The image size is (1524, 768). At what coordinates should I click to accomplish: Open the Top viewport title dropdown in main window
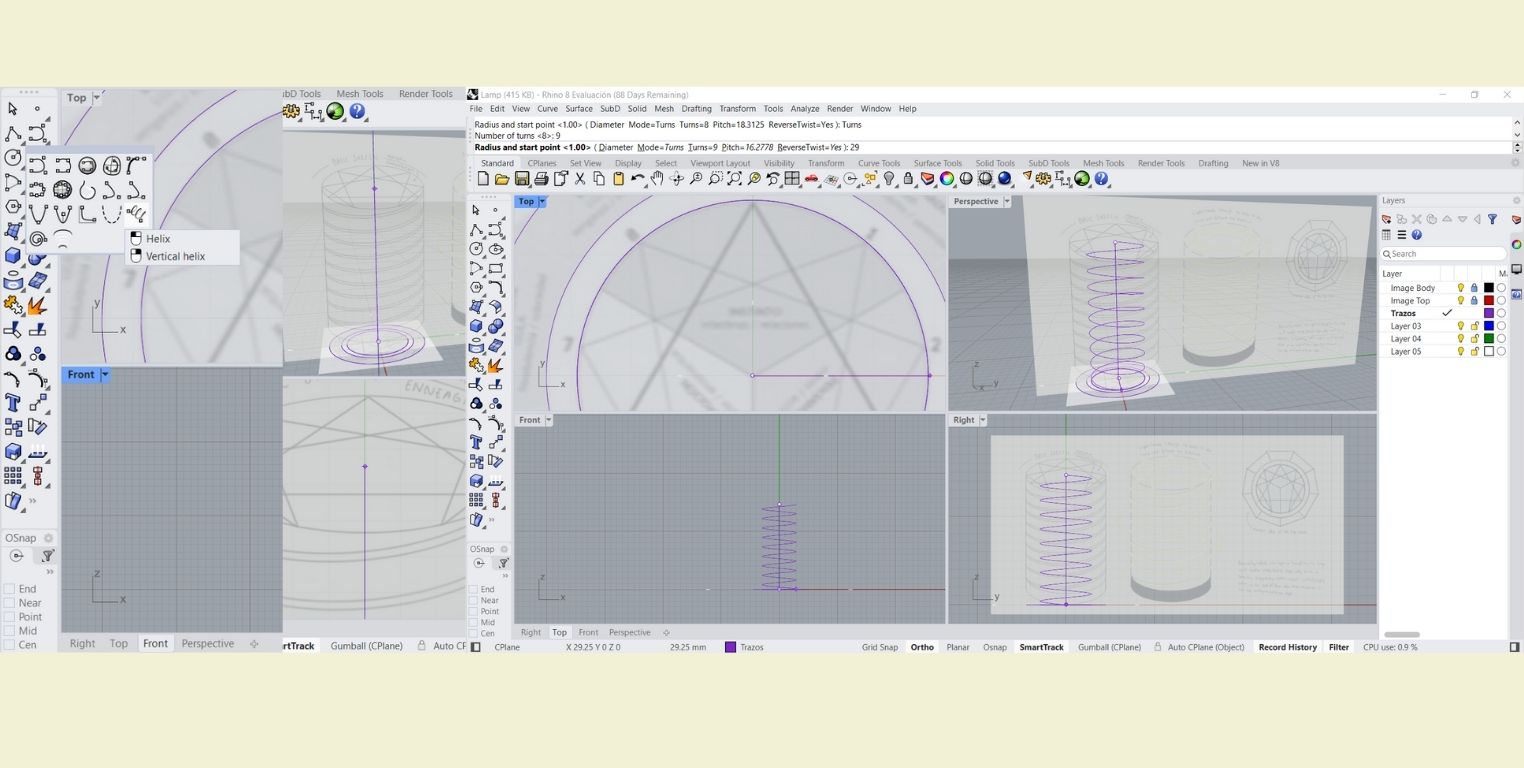542,201
